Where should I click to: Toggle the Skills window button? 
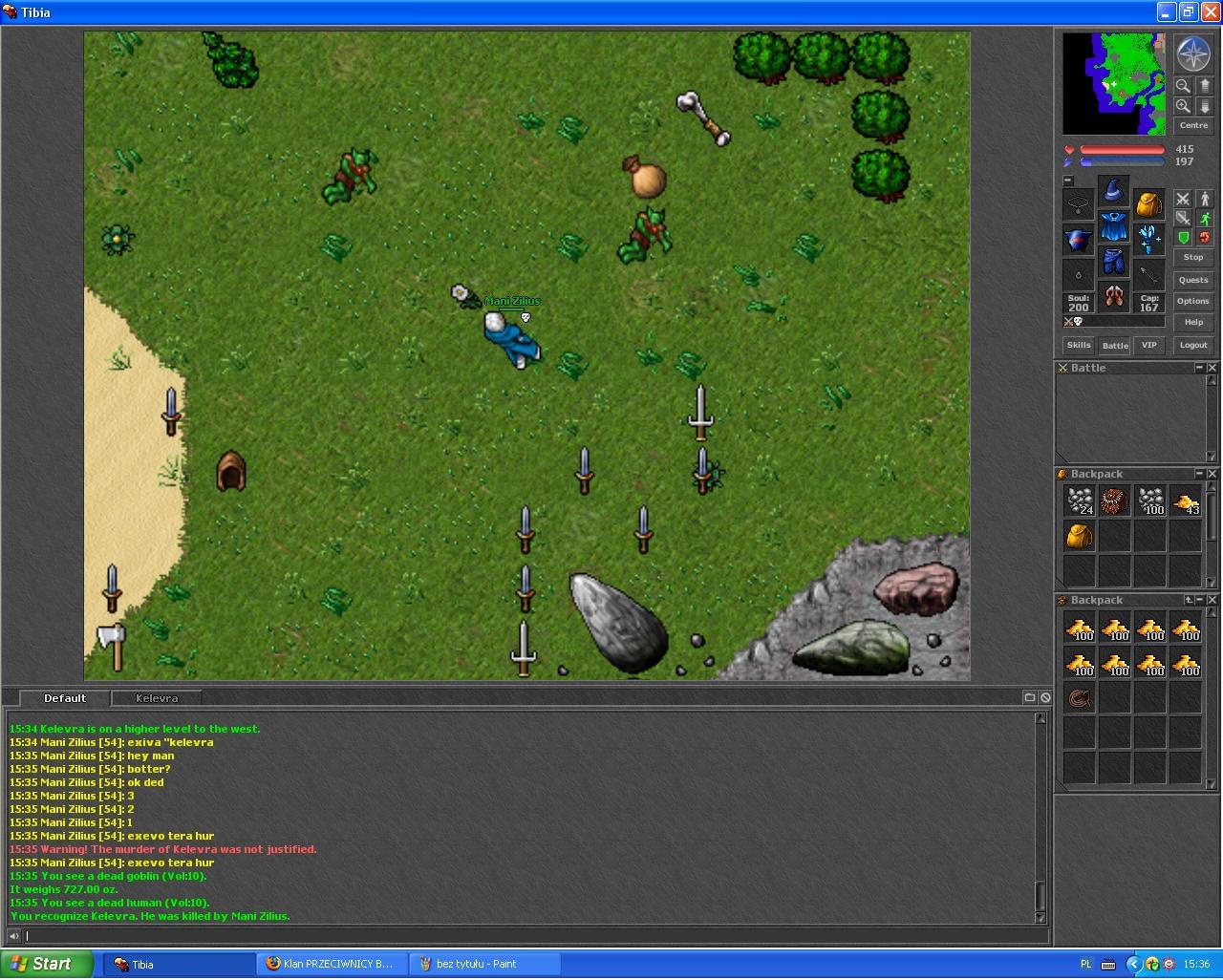(x=1079, y=345)
